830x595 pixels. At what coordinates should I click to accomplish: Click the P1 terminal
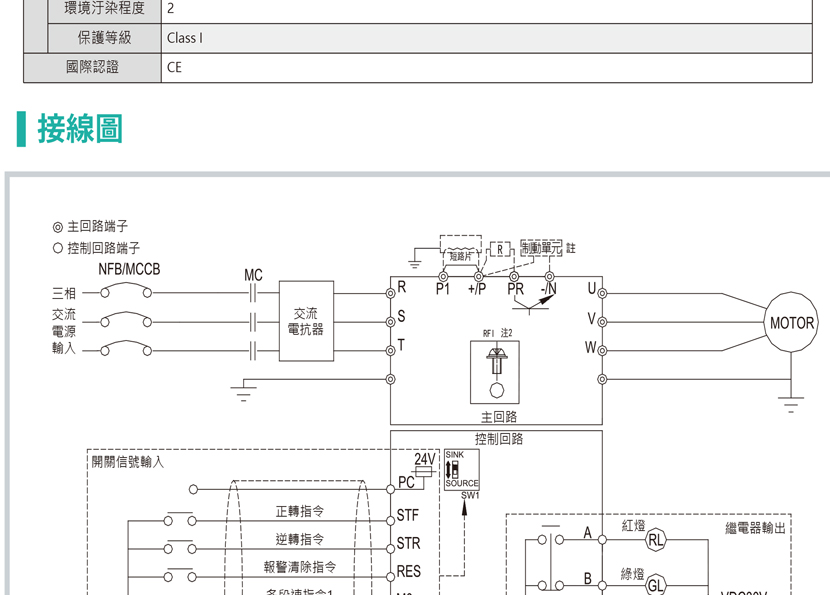pyautogui.click(x=443, y=276)
